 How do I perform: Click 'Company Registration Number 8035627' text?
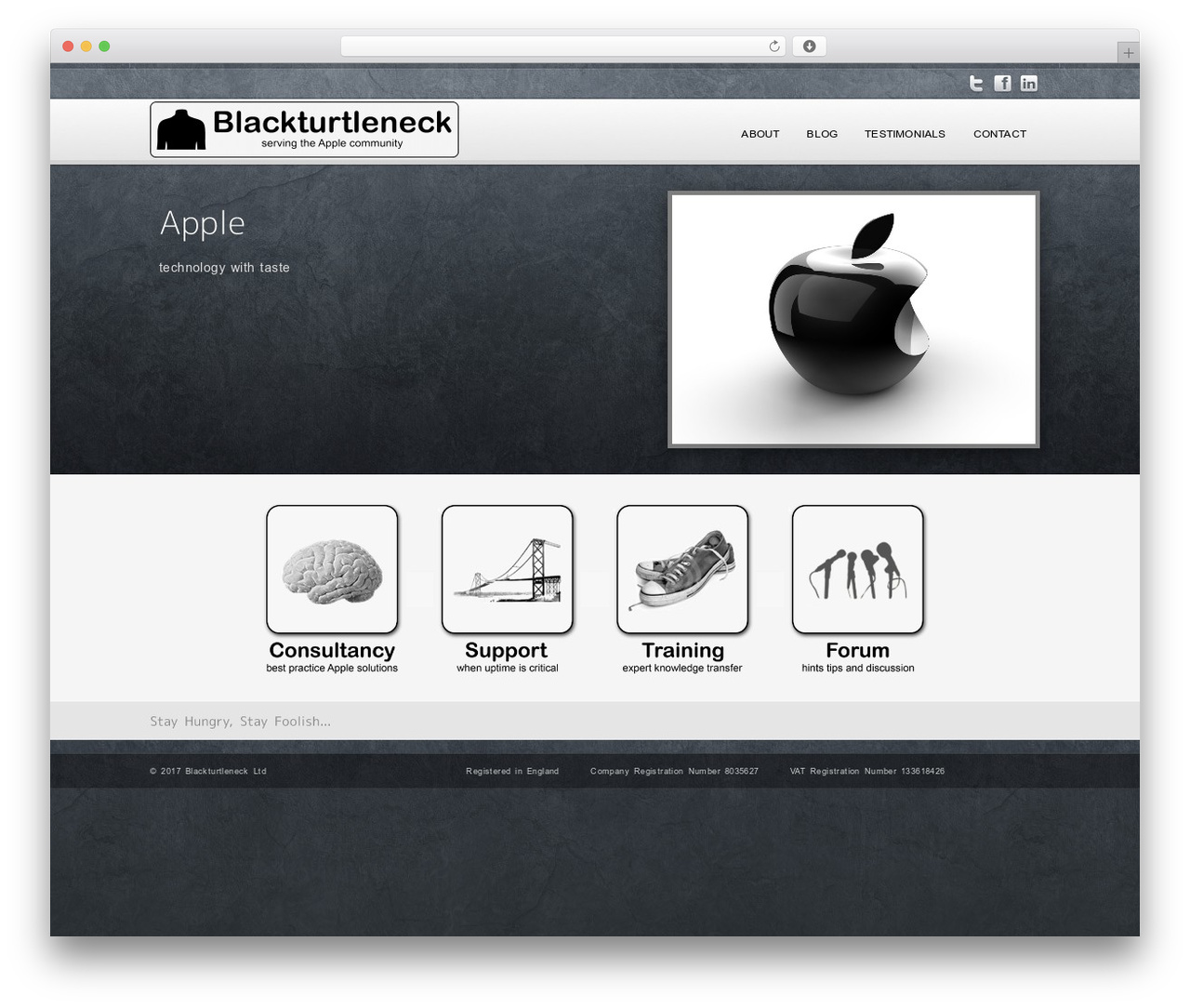674,771
